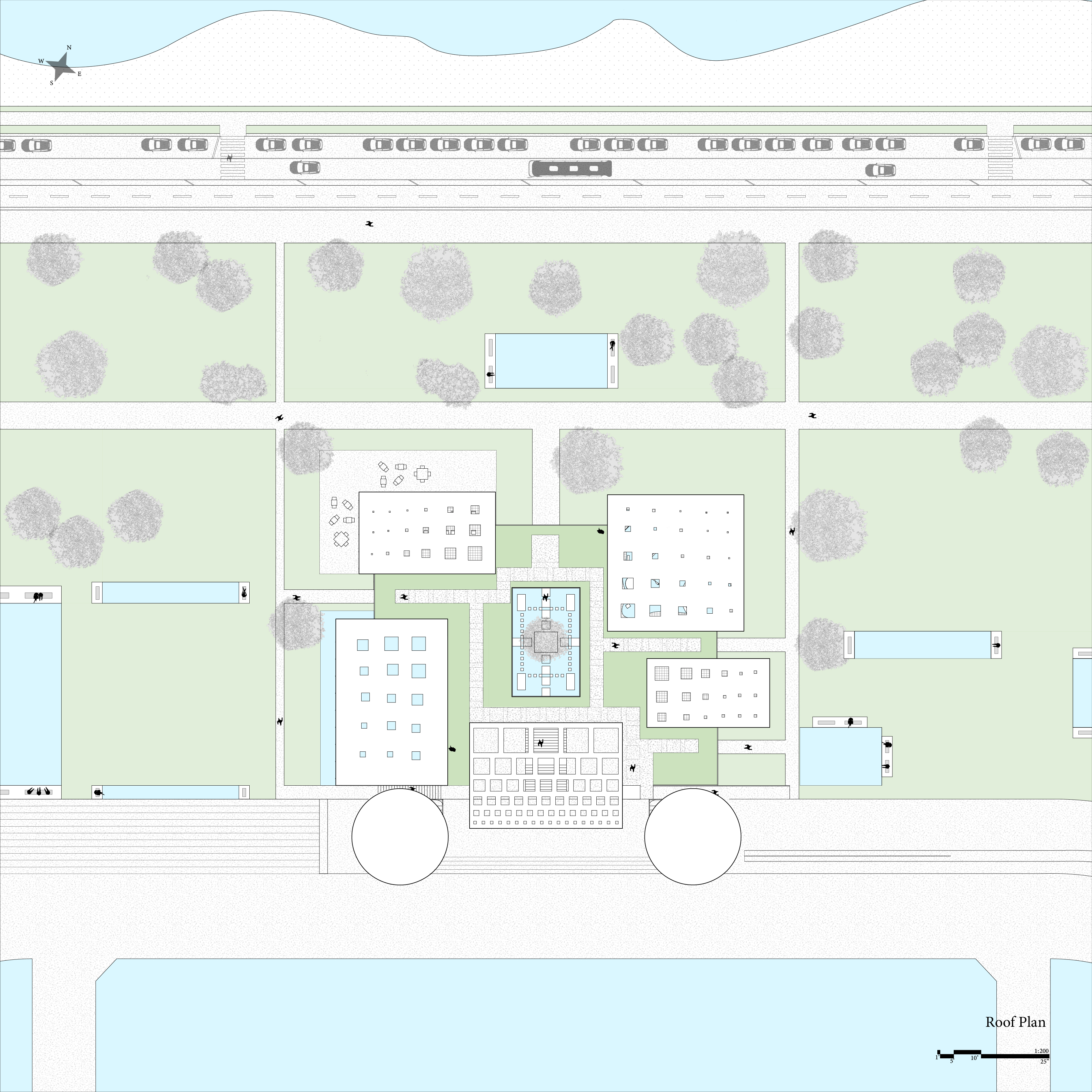
Task: Click the right-side zebra crosswalk
Action: [1000, 158]
